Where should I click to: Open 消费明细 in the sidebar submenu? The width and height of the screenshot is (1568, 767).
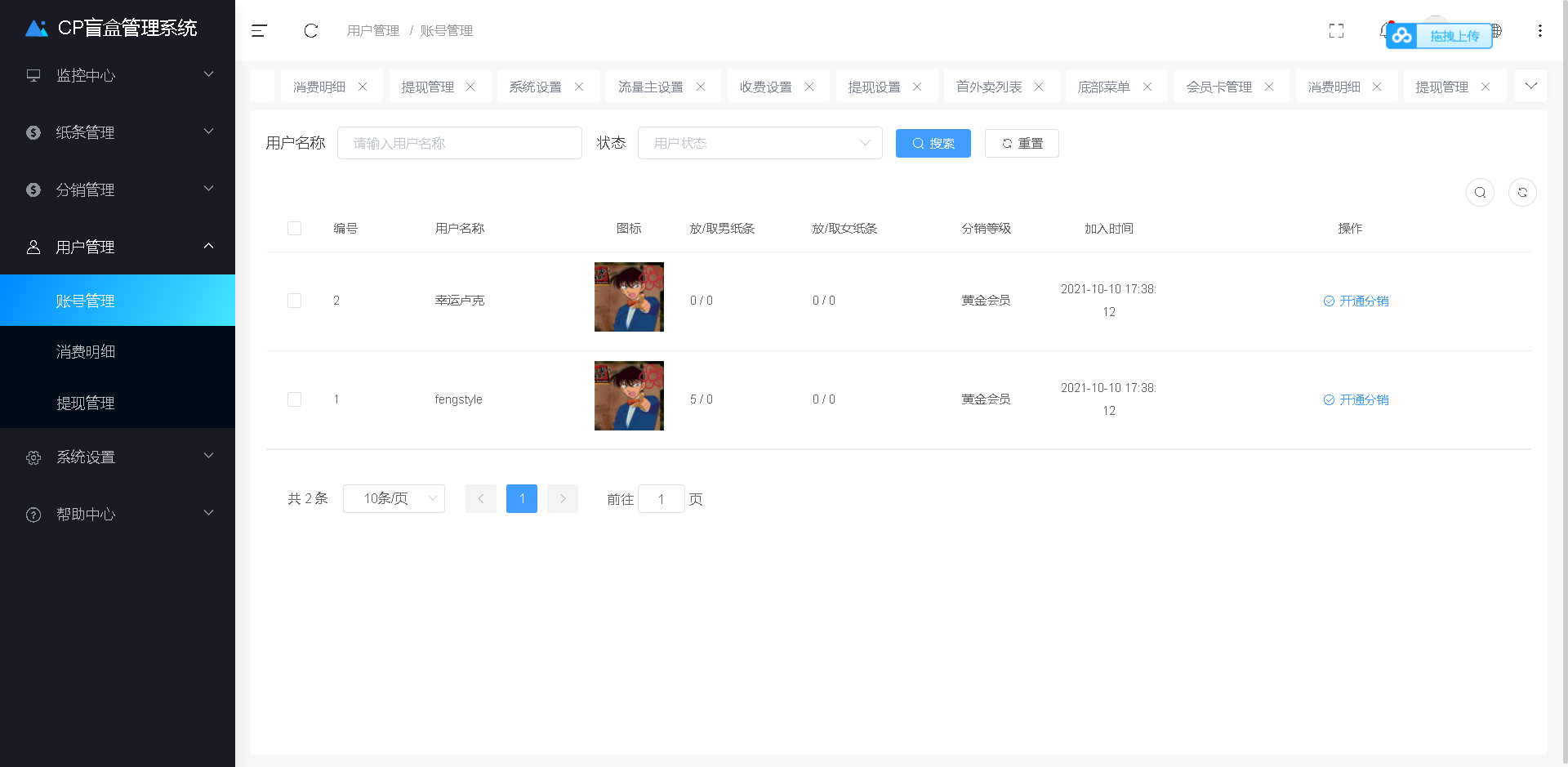[x=86, y=351]
